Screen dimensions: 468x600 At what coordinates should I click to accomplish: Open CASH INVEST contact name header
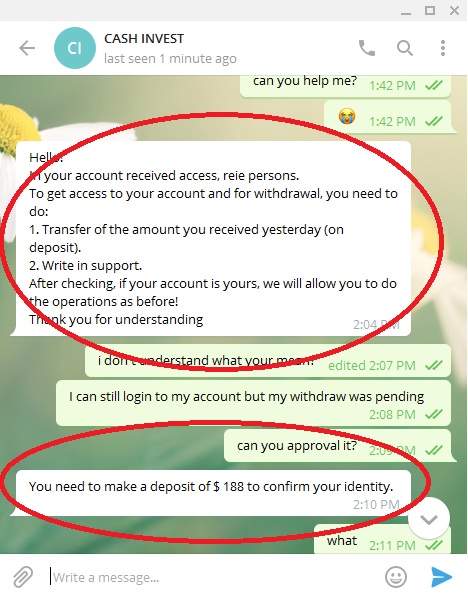pyautogui.click(x=144, y=39)
